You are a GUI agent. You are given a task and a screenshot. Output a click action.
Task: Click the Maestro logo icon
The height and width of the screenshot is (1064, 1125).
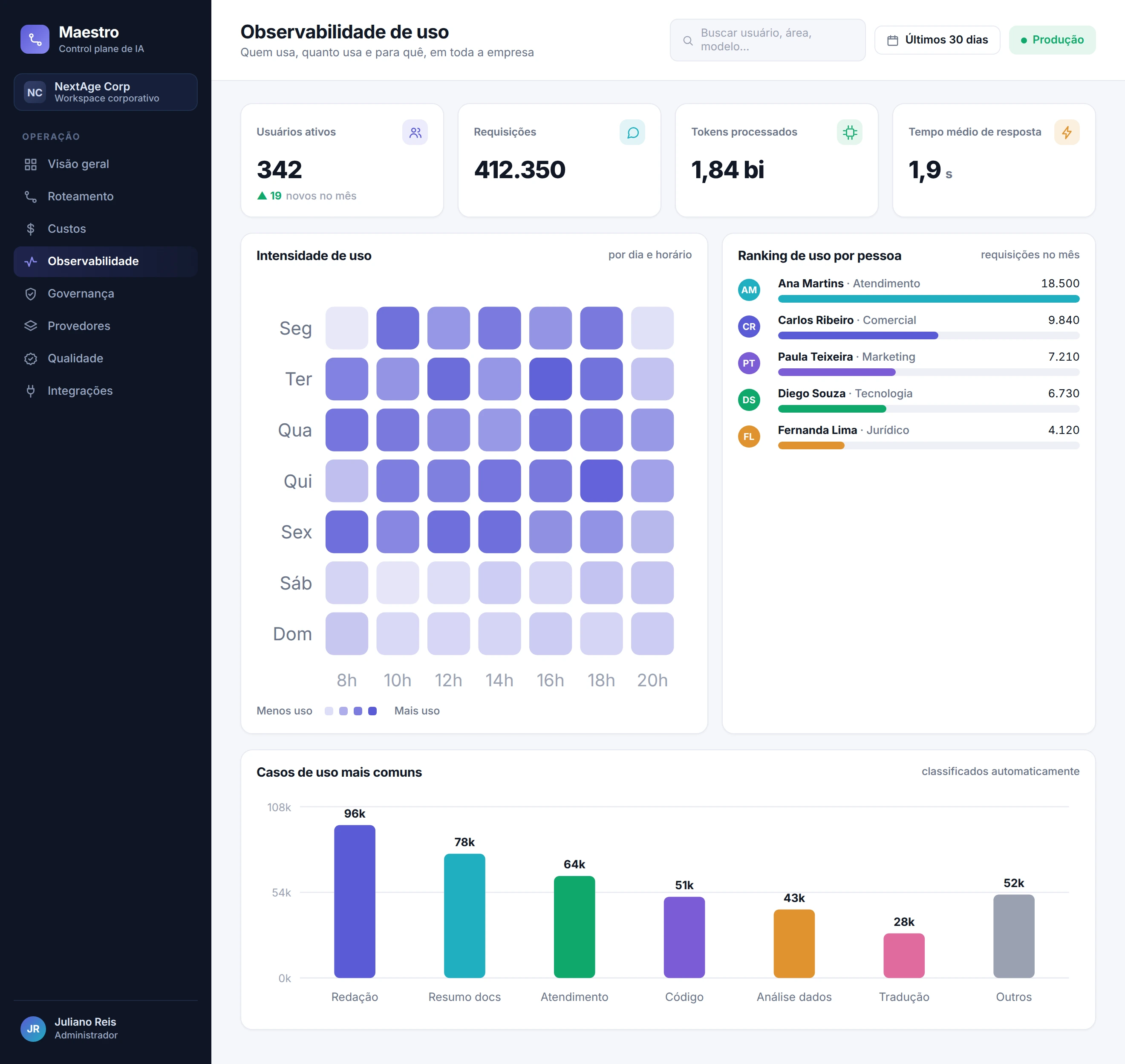click(x=35, y=39)
